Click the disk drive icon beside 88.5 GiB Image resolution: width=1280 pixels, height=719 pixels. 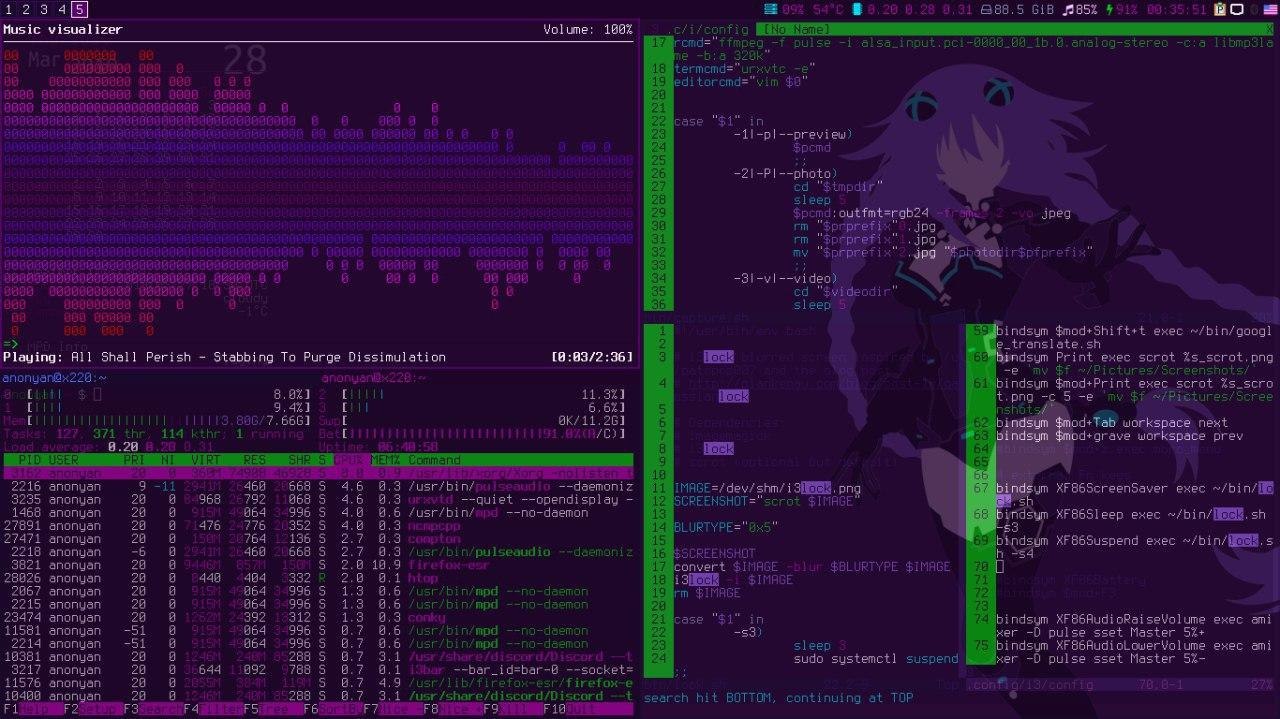point(987,9)
